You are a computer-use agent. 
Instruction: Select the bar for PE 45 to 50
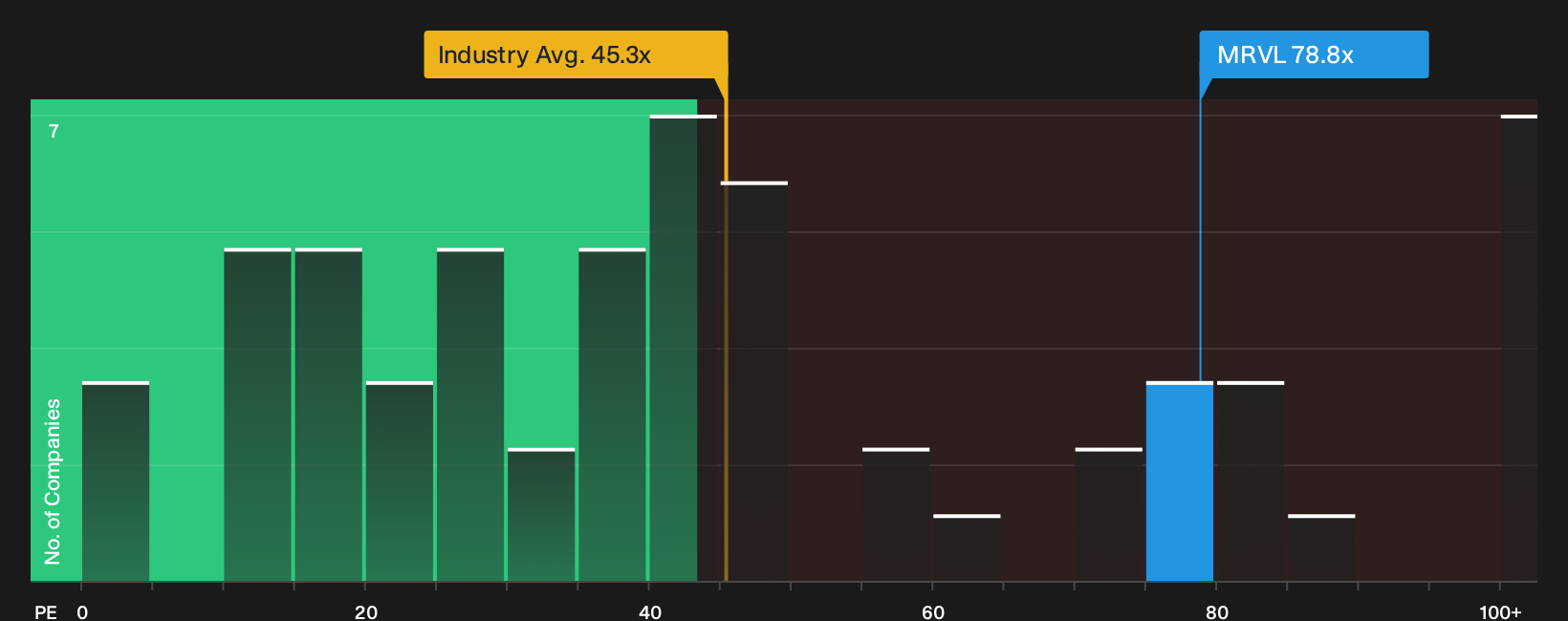pos(754,382)
